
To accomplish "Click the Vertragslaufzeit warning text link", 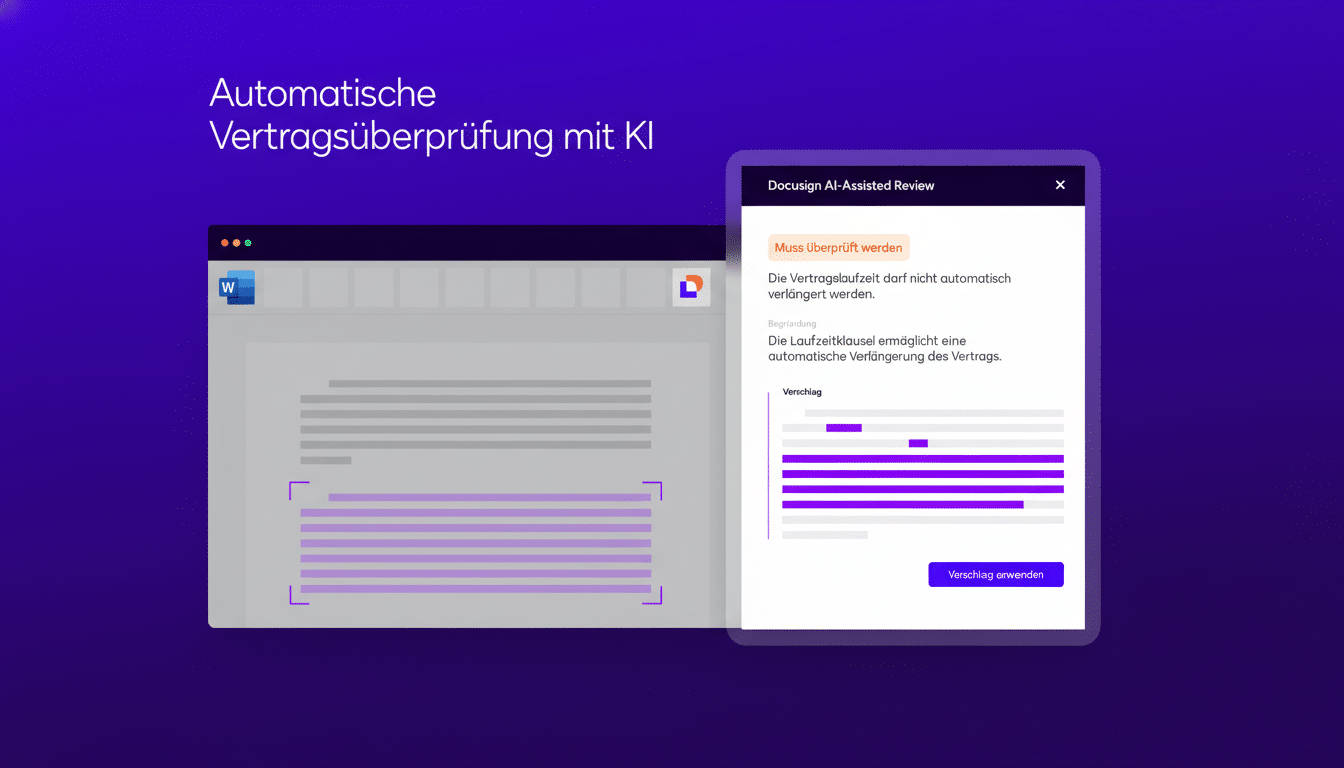I will [x=888, y=286].
